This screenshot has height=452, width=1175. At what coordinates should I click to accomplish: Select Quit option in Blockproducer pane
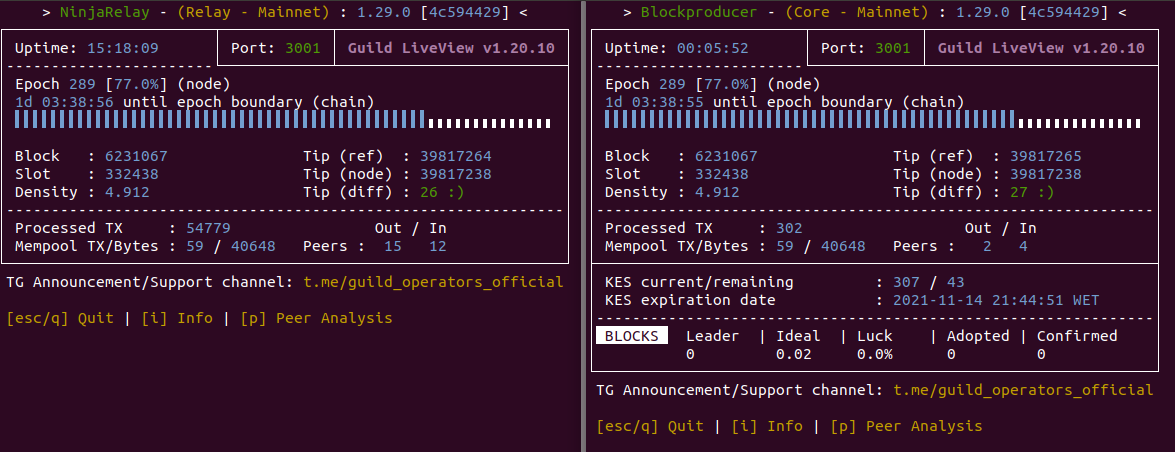[x=650, y=426]
